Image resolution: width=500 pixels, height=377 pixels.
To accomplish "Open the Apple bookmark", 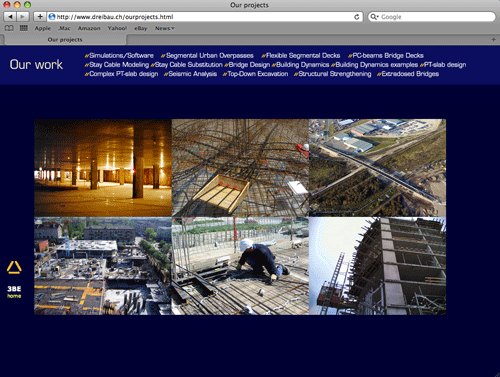I will click(43, 28).
